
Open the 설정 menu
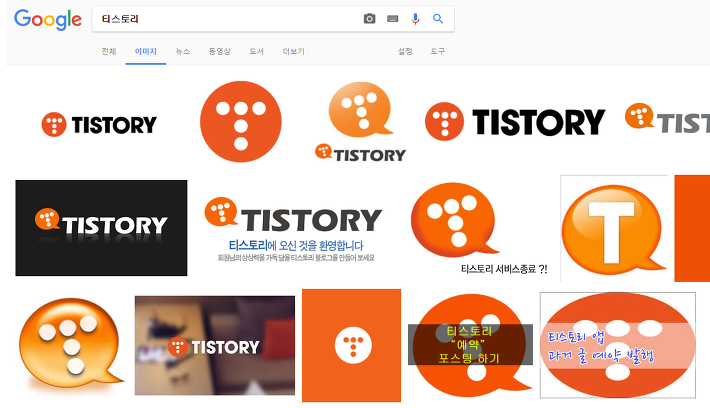(x=405, y=51)
